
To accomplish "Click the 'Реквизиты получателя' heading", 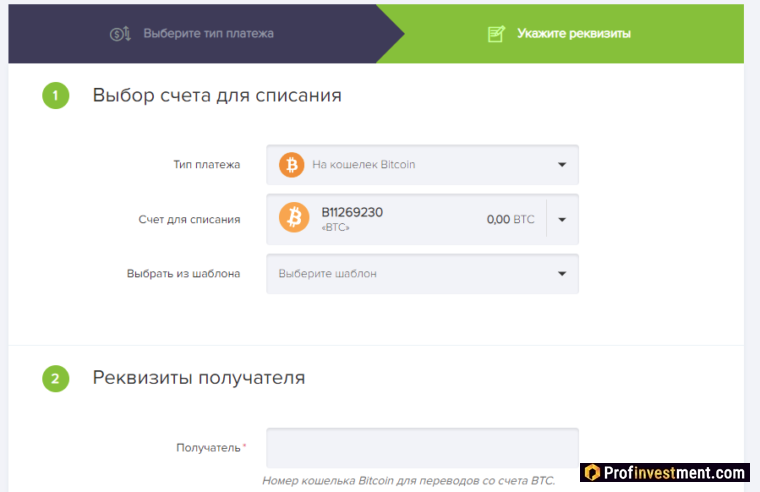I will tap(199, 378).
